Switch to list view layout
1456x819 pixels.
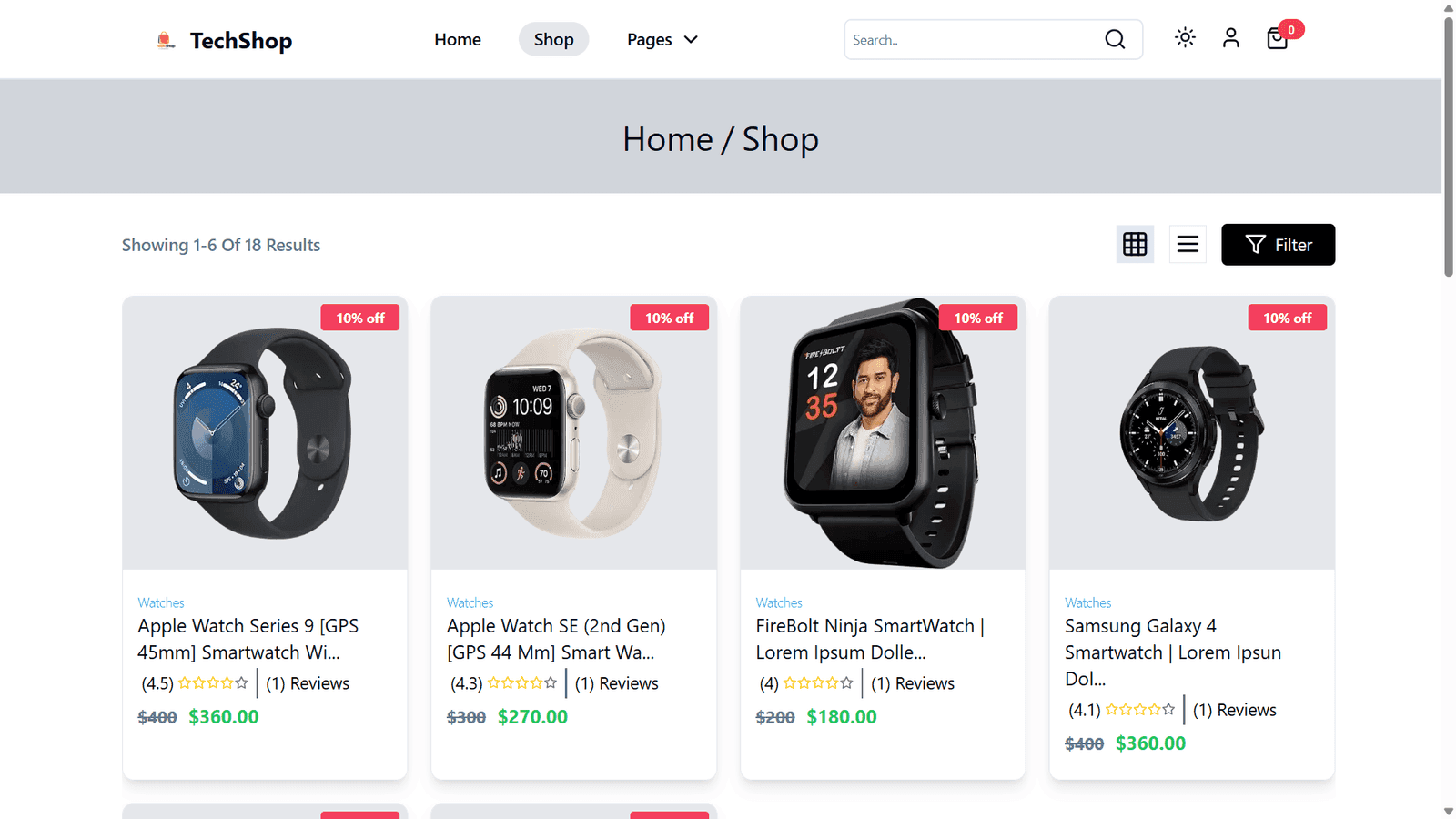pos(1188,244)
